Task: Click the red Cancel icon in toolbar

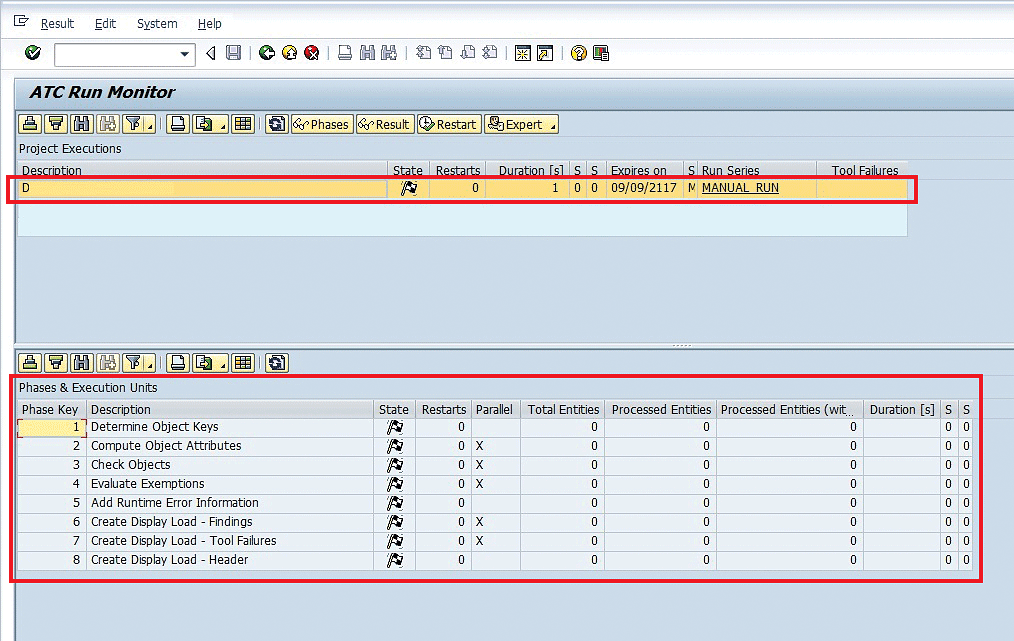Action: (312, 53)
